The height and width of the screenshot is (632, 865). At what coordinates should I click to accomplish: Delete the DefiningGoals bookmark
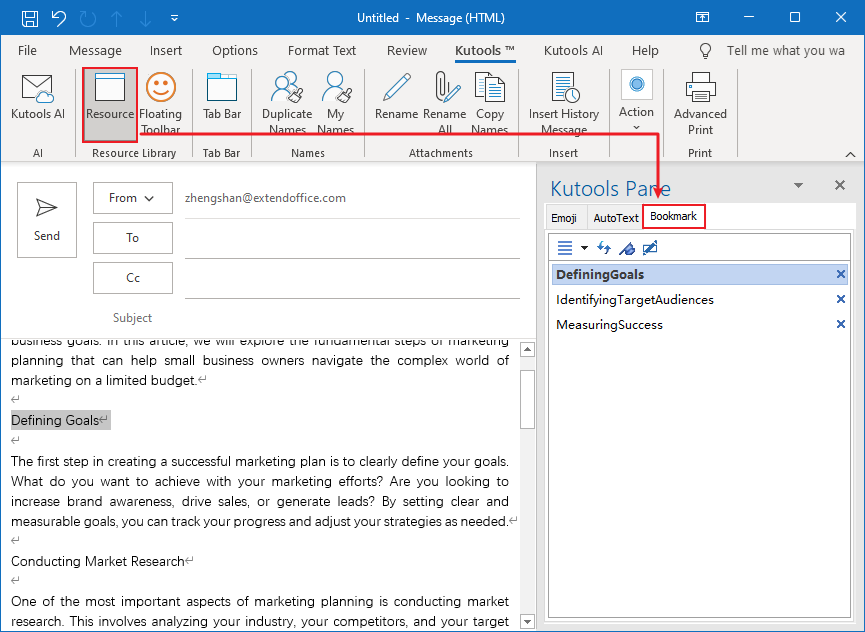click(840, 274)
